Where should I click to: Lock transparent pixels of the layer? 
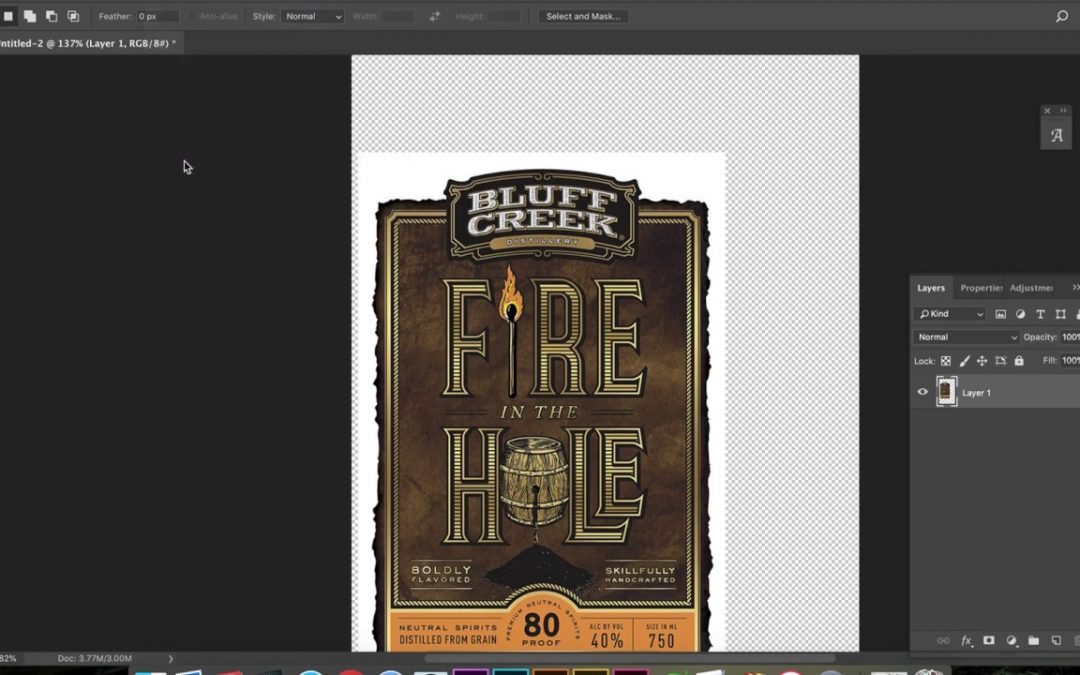point(946,361)
